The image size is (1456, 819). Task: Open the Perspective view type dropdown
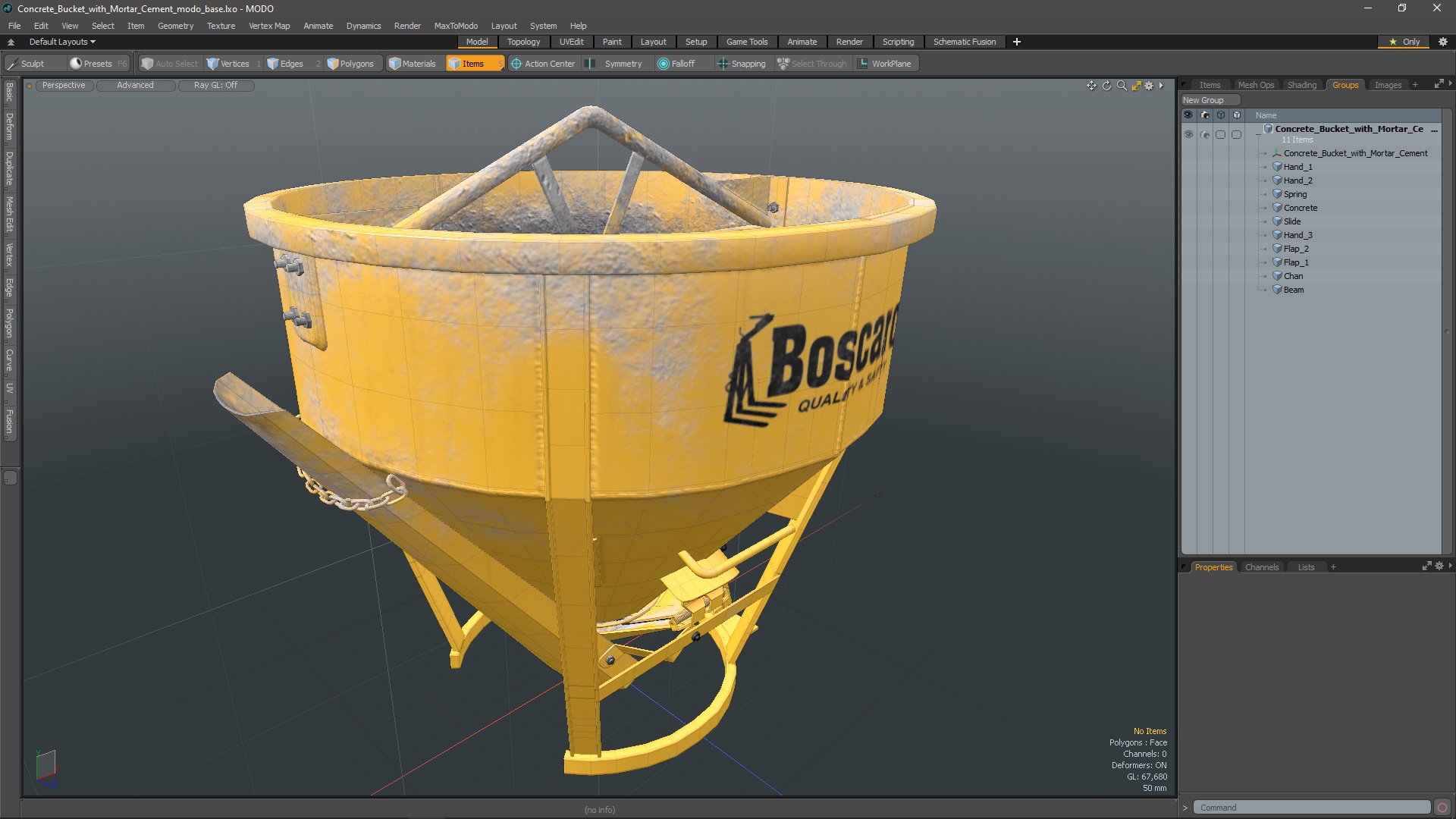coord(64,85)
